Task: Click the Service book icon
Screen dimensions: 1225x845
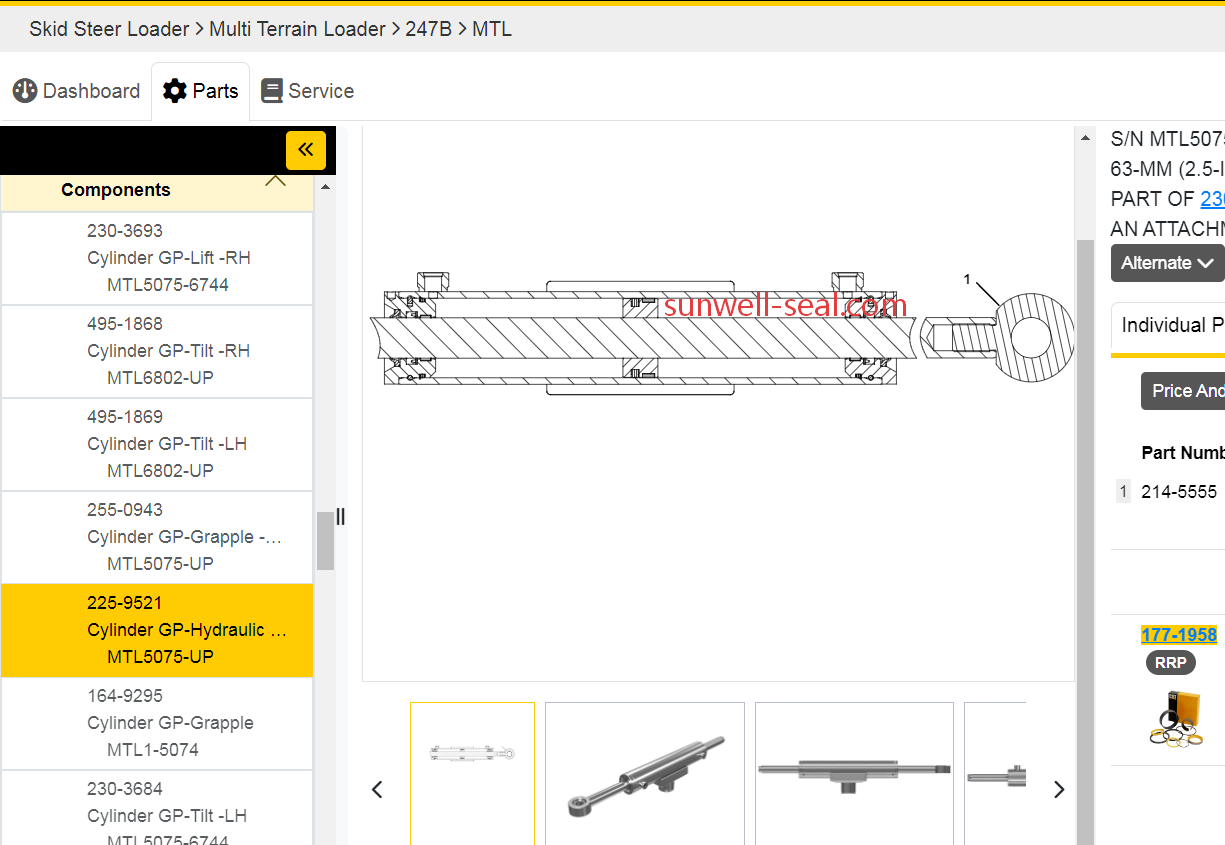Action: (x=271, y=91)
